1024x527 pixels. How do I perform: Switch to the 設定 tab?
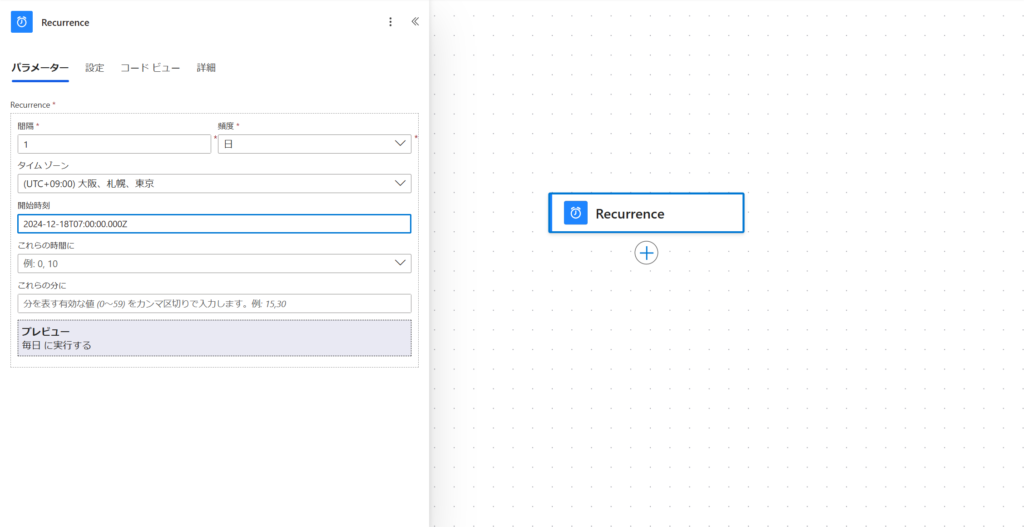95,67
